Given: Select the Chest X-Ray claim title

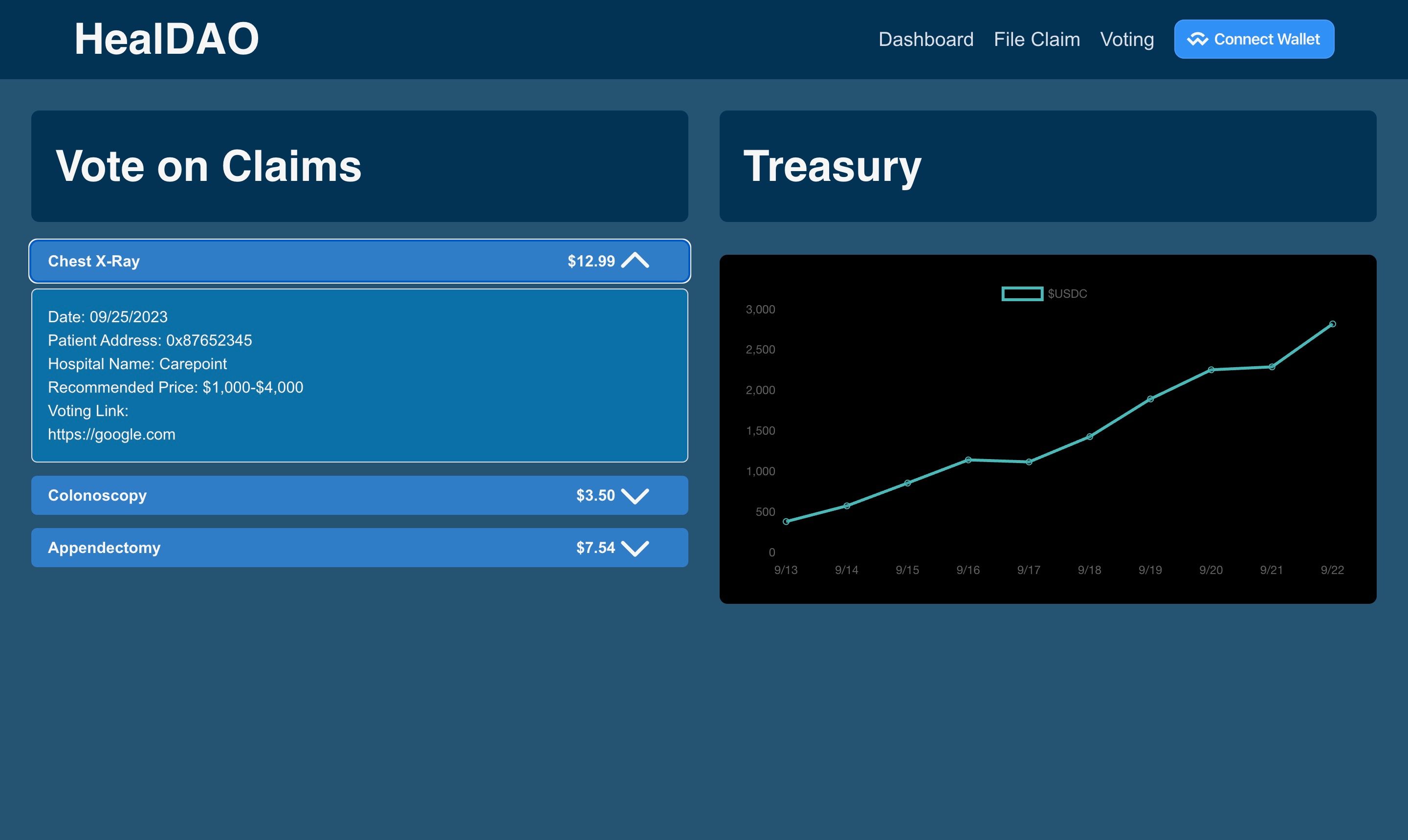Looking at the screenshot, I should coord(94,261).
